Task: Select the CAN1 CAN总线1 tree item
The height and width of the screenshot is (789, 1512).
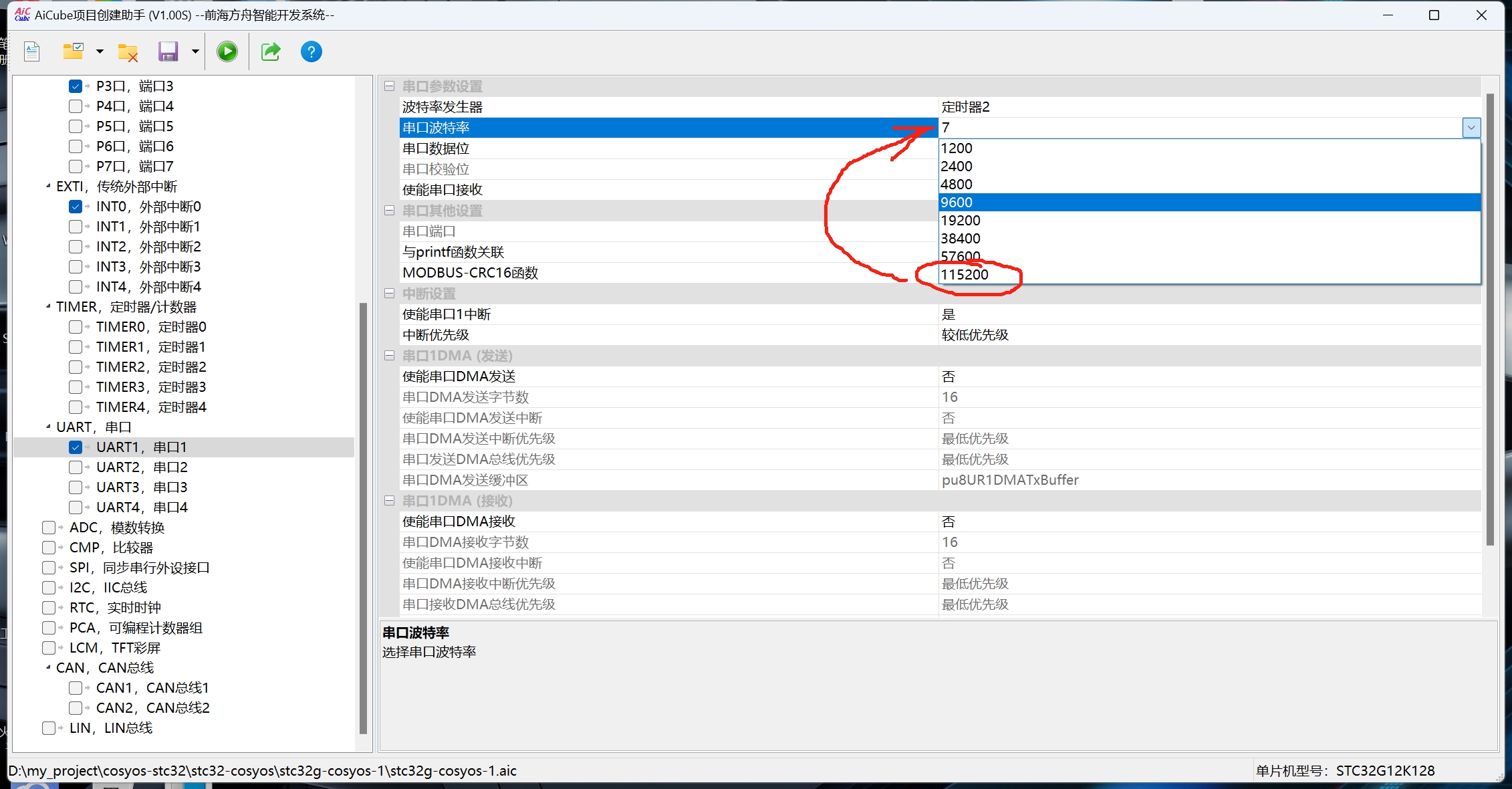Action: pos(152,688)
